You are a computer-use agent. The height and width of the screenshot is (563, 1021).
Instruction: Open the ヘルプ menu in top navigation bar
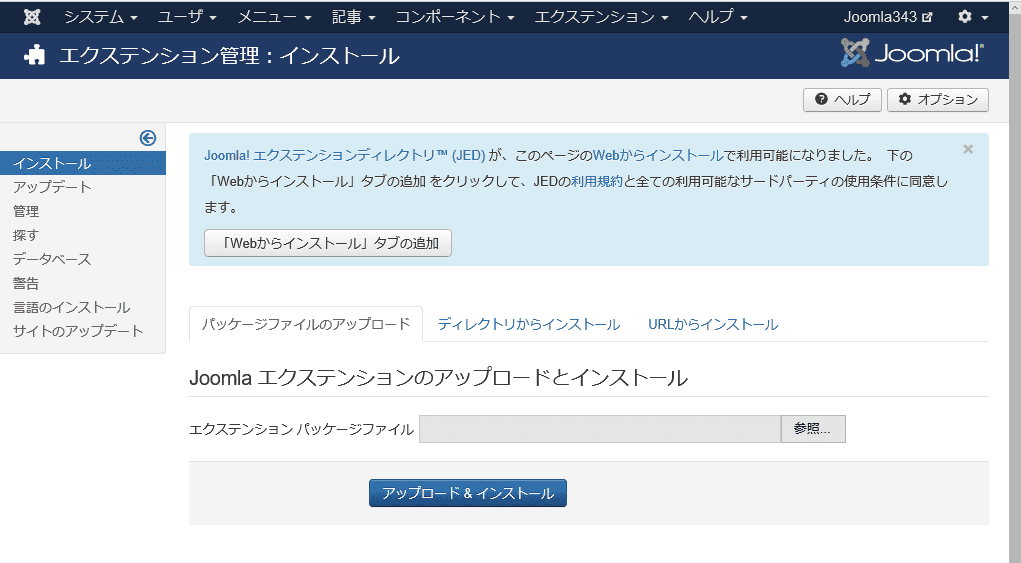coord(718,17)
